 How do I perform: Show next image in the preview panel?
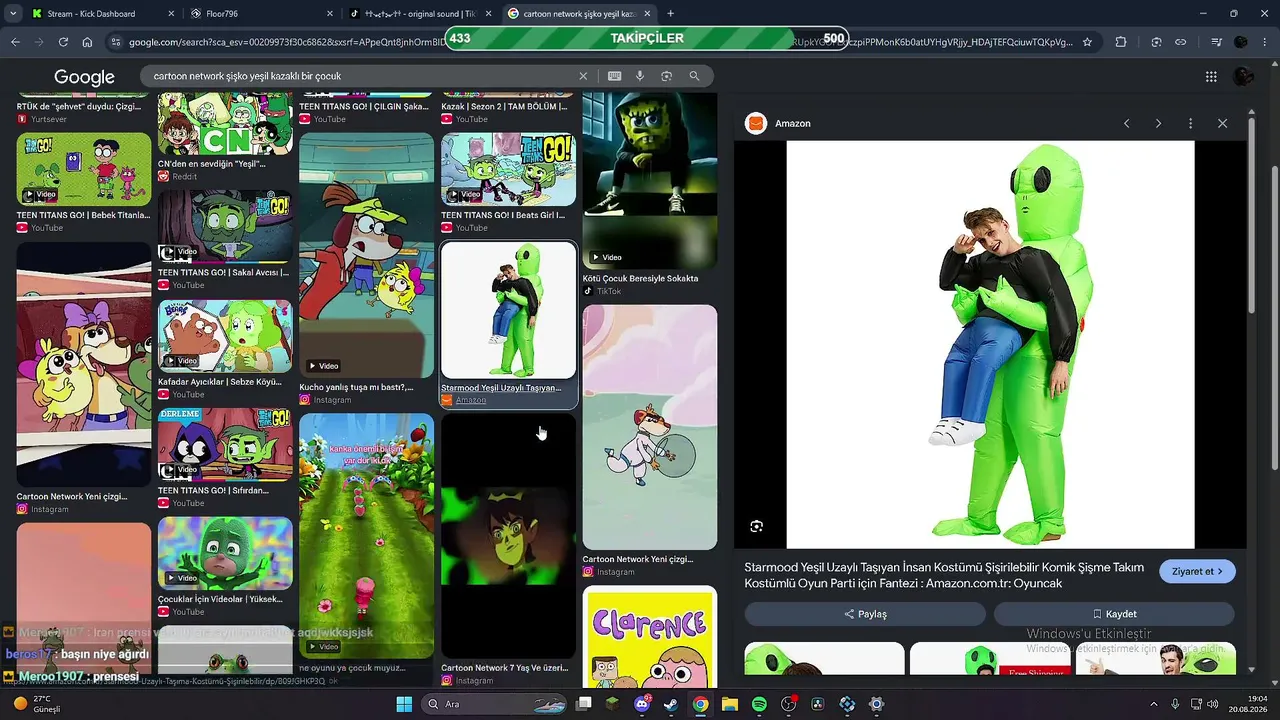(1158, 123)
